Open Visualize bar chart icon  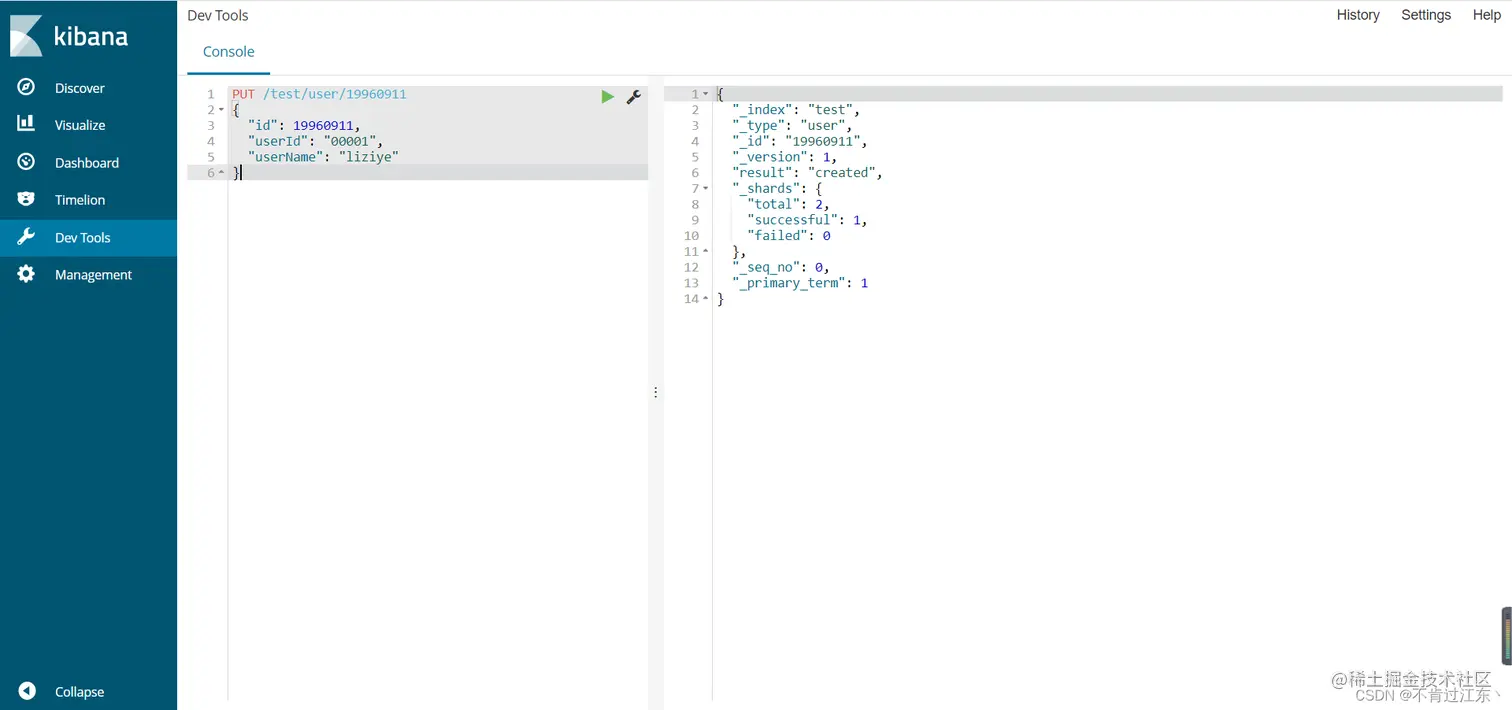point(27,125)
